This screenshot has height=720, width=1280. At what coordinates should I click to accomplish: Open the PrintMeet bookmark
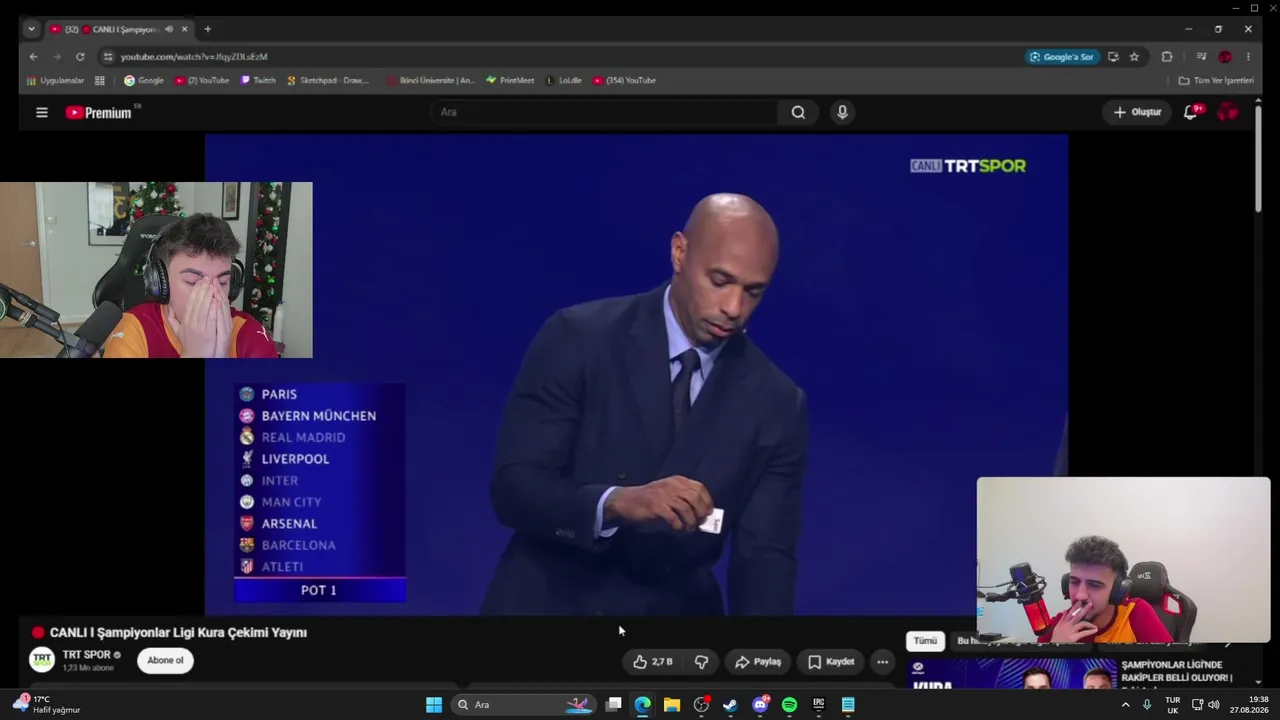[510, 80]
